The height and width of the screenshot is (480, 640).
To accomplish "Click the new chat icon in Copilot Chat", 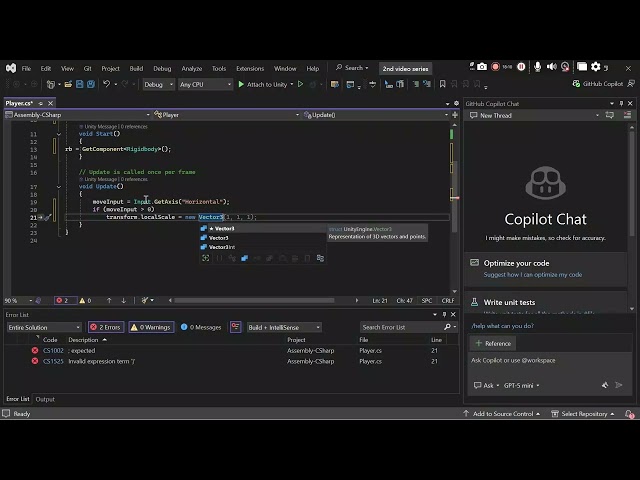I will click(610, 115).
